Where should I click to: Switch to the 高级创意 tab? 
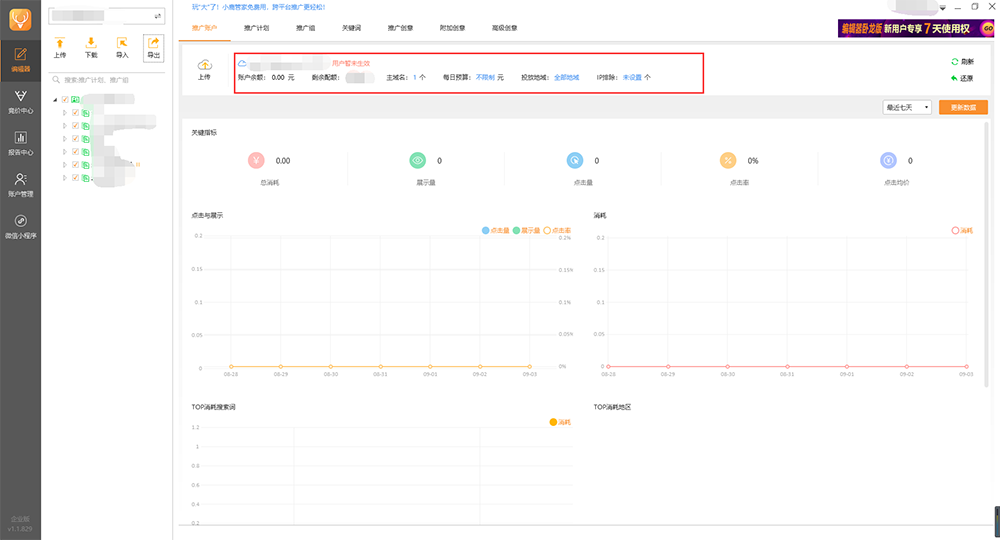coord(504,28)
